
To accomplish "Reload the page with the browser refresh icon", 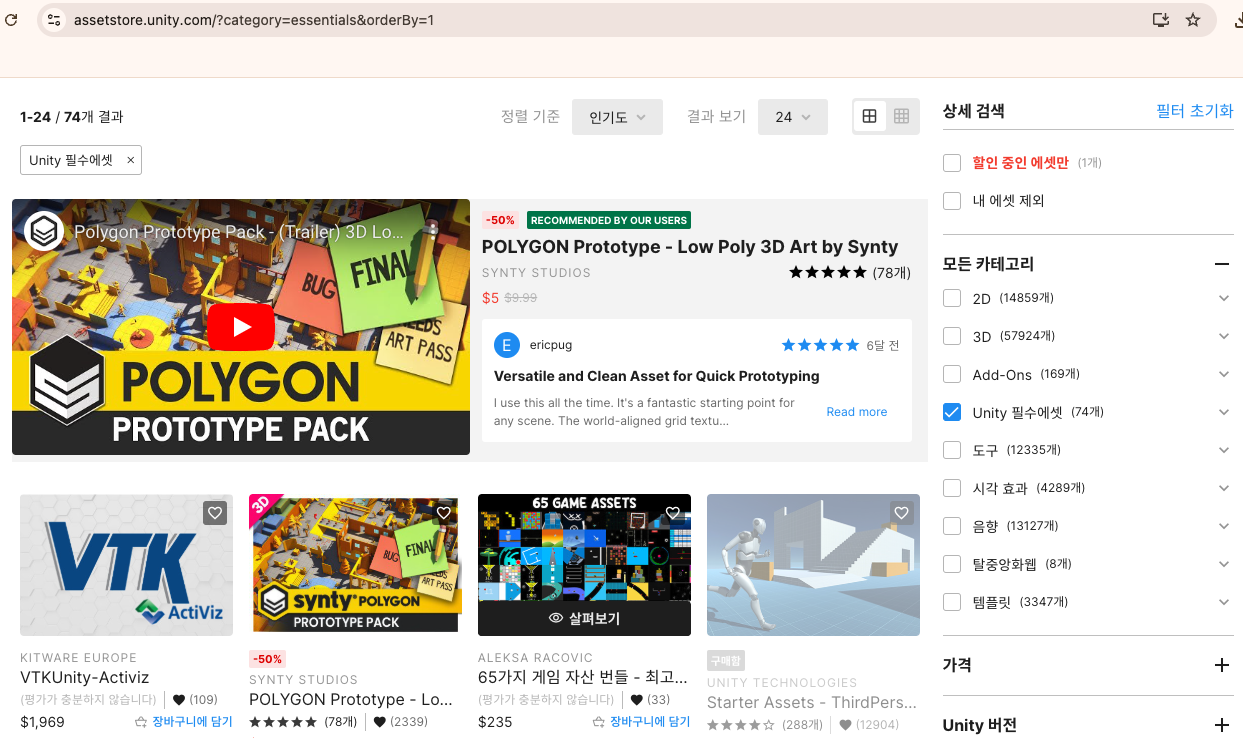I will click(x=11, y=19).
